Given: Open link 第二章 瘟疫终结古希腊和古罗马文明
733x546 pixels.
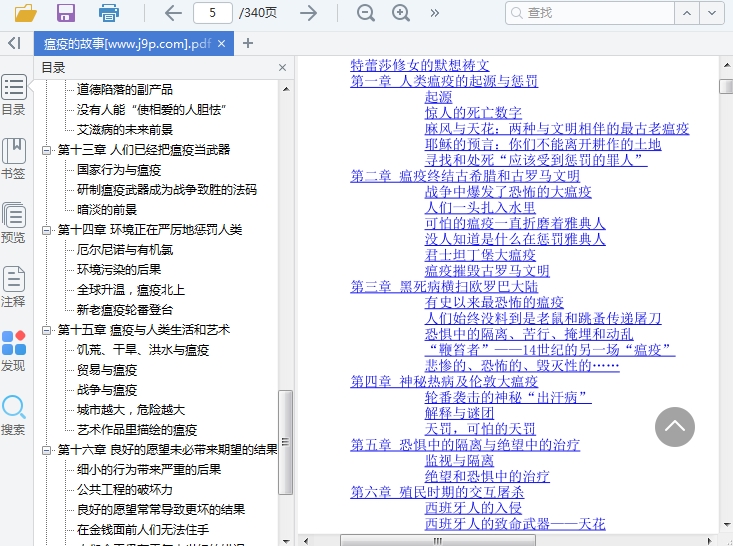Looking at the screenshot, I should 465,176.
